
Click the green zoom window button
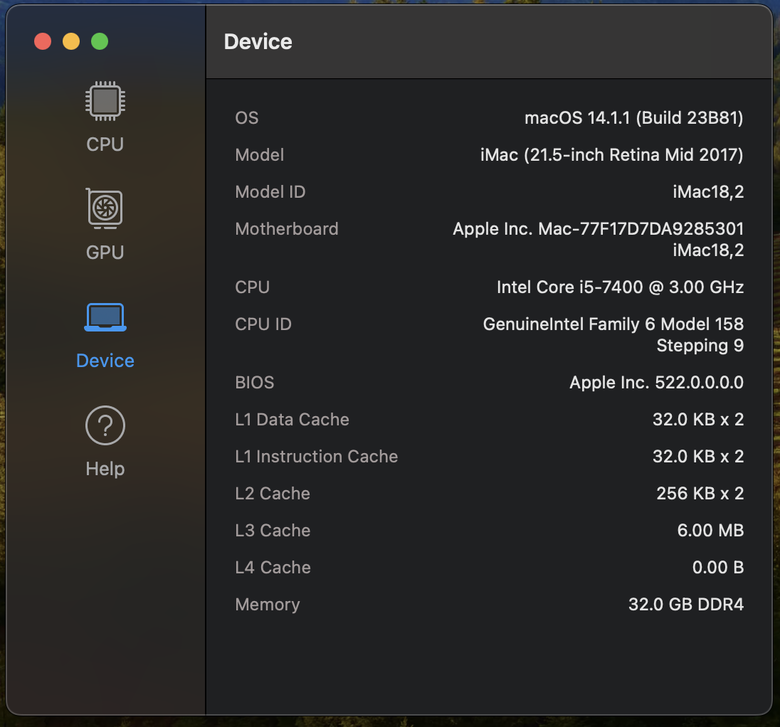point(99,41)
